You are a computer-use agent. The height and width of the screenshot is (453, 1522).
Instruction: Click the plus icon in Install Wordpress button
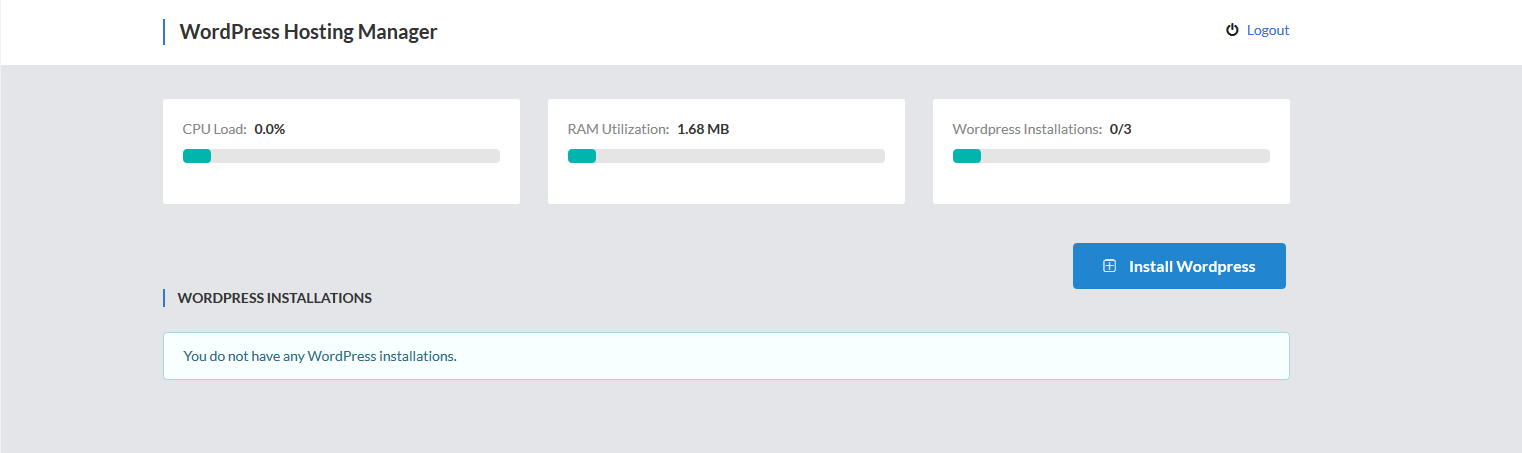1109,266
